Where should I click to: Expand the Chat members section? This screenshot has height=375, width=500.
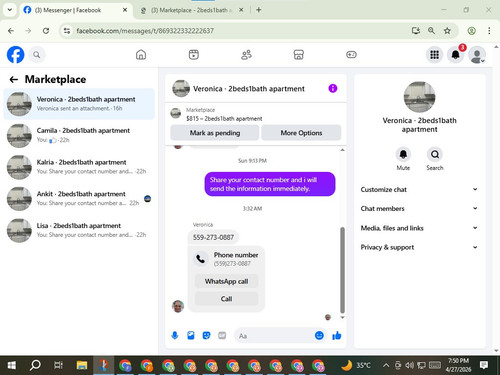(419, 208)
